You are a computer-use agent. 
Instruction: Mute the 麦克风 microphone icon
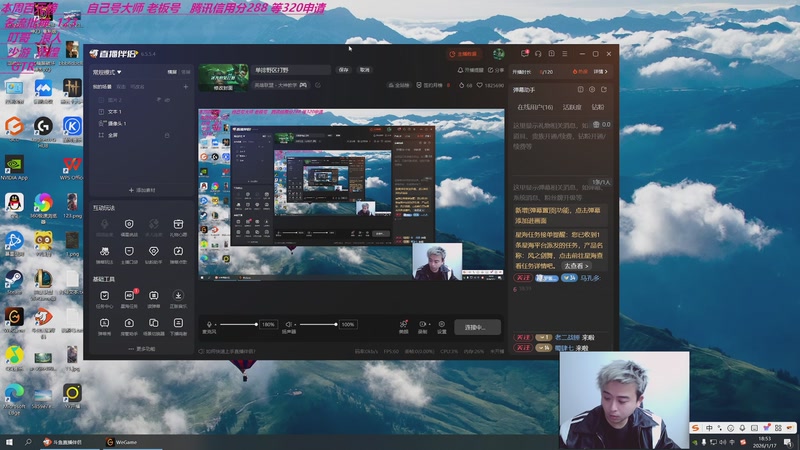pos(209,324)
